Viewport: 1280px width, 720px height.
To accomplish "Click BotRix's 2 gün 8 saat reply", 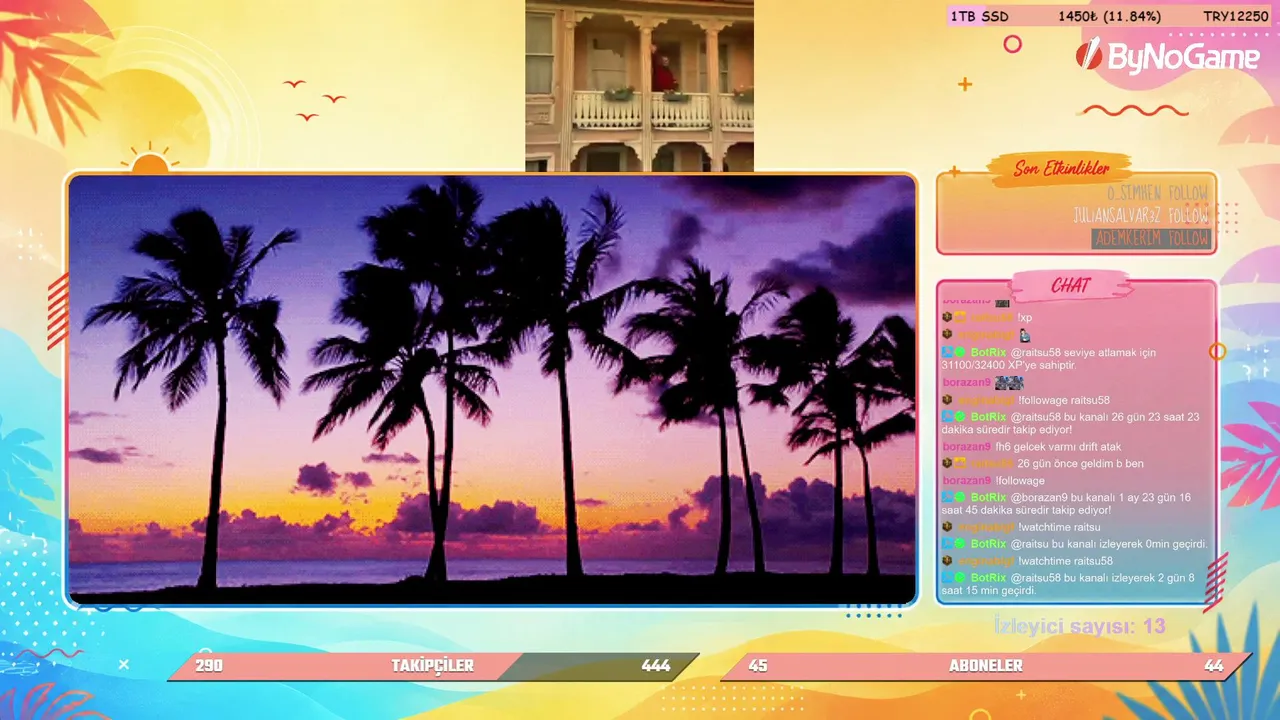I will [x=1068, y=584].
